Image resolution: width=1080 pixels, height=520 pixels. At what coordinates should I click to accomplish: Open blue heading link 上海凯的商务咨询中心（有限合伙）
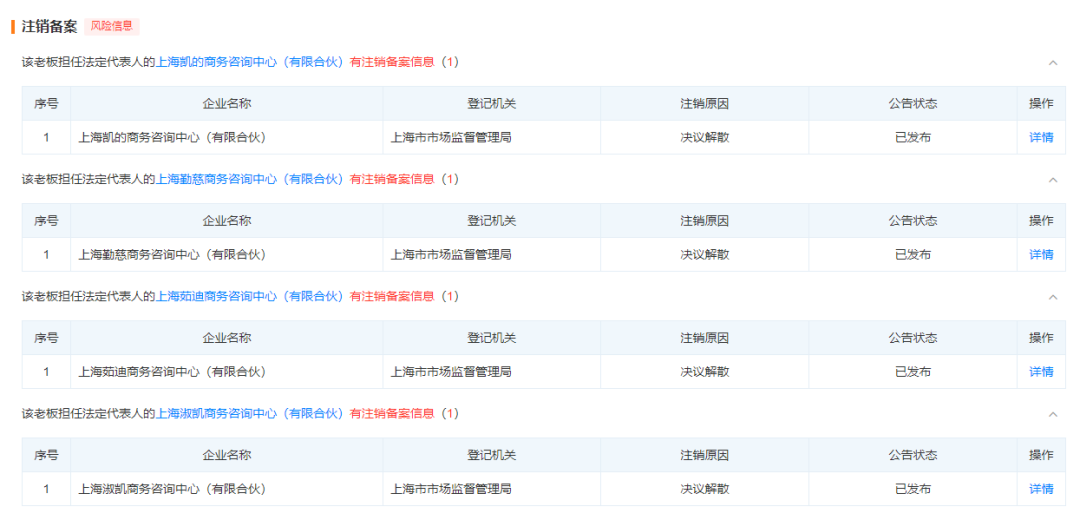click(x=251, y=62)
